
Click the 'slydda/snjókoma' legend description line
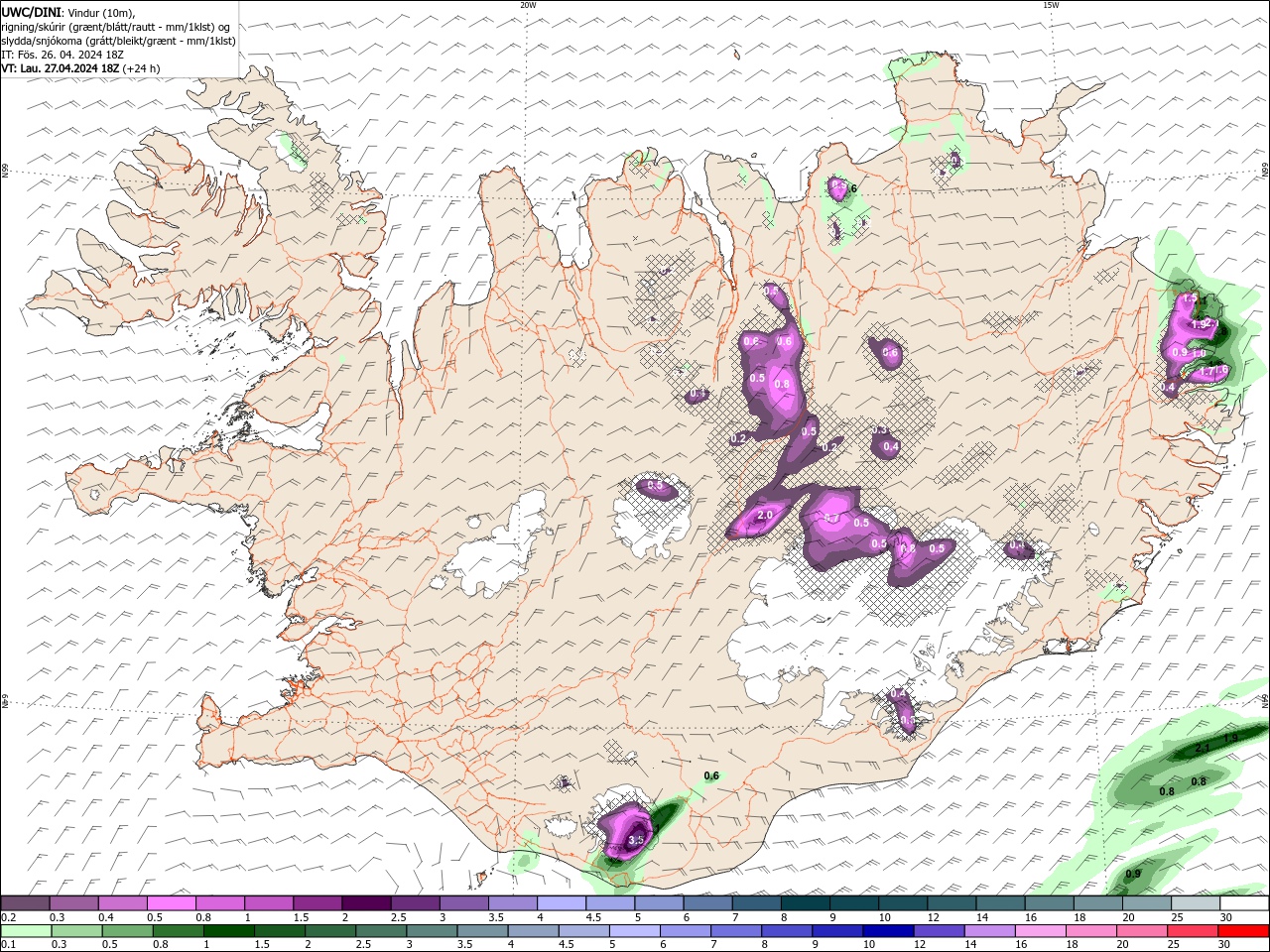[x=118, y=41]
